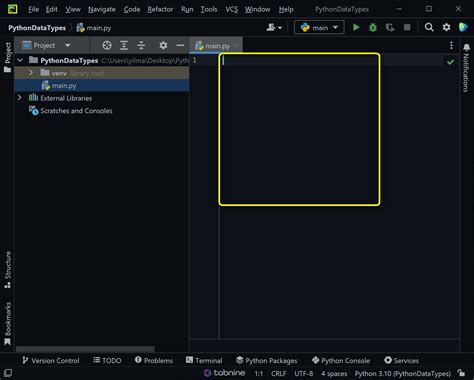
Task: Open Bookmarks tool window sidebar button
Action: click(x=8, y=324)
